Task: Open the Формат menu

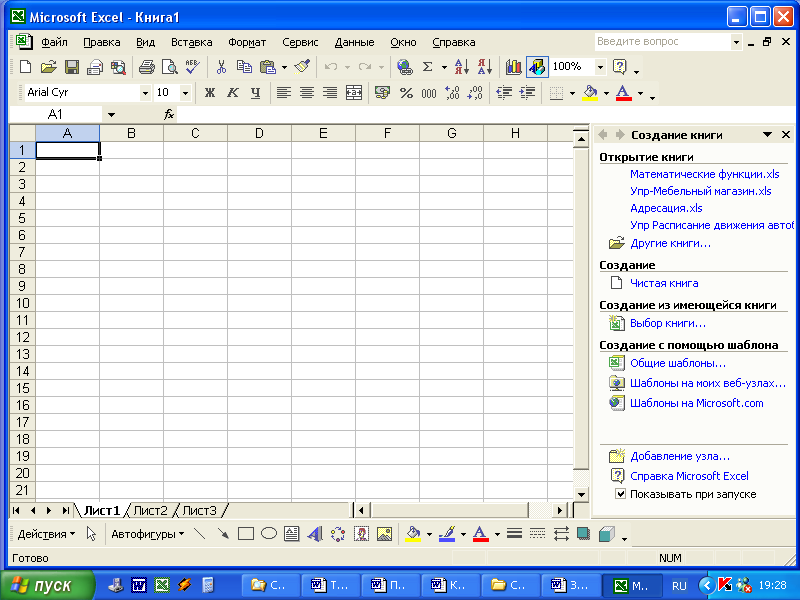Action: [x=247, y=42]
